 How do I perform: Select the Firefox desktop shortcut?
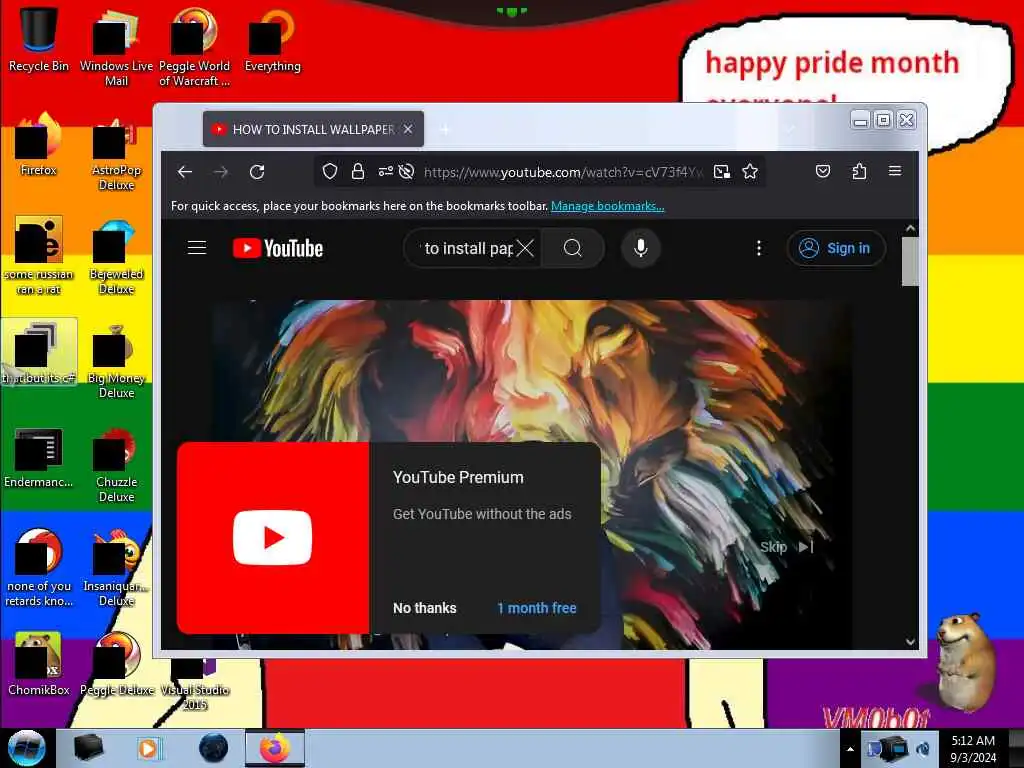point(39,145)
